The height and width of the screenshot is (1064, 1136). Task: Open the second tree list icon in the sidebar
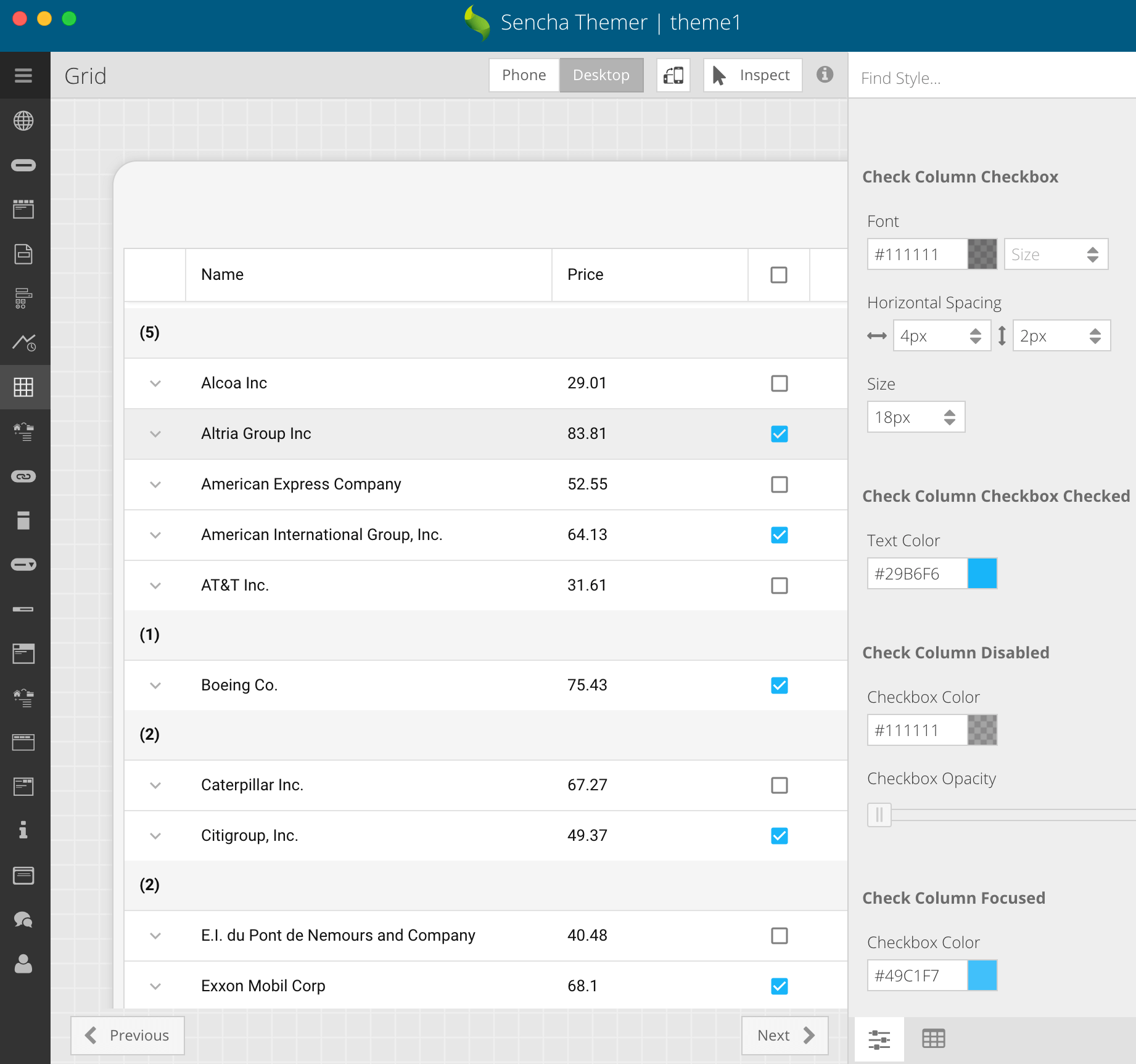pyautogui.click(x=23, y=698)
